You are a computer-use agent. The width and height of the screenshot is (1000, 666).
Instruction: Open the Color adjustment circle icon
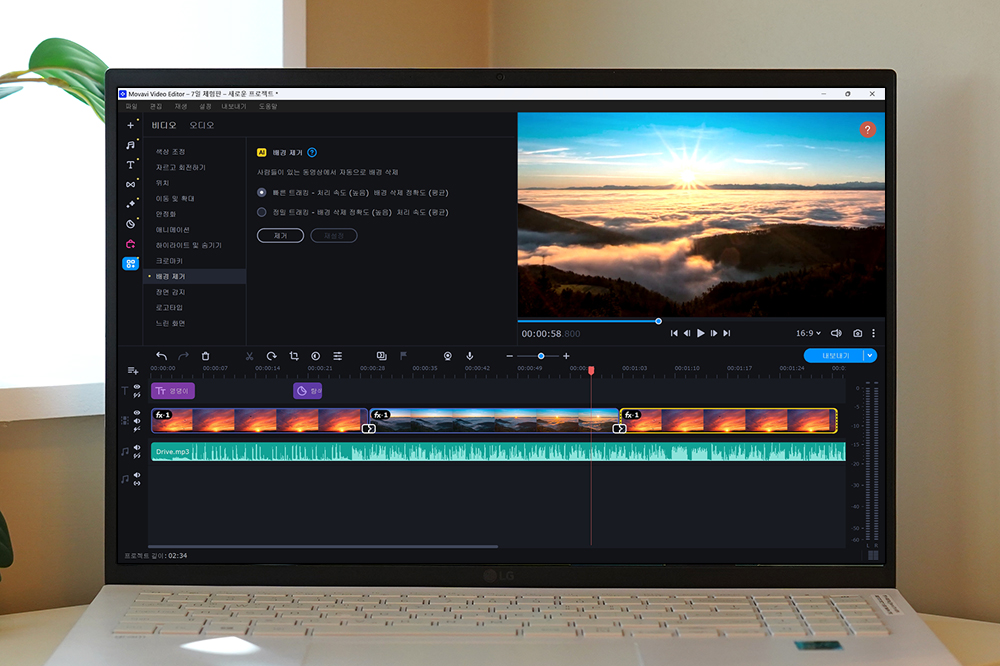point(316,356)
